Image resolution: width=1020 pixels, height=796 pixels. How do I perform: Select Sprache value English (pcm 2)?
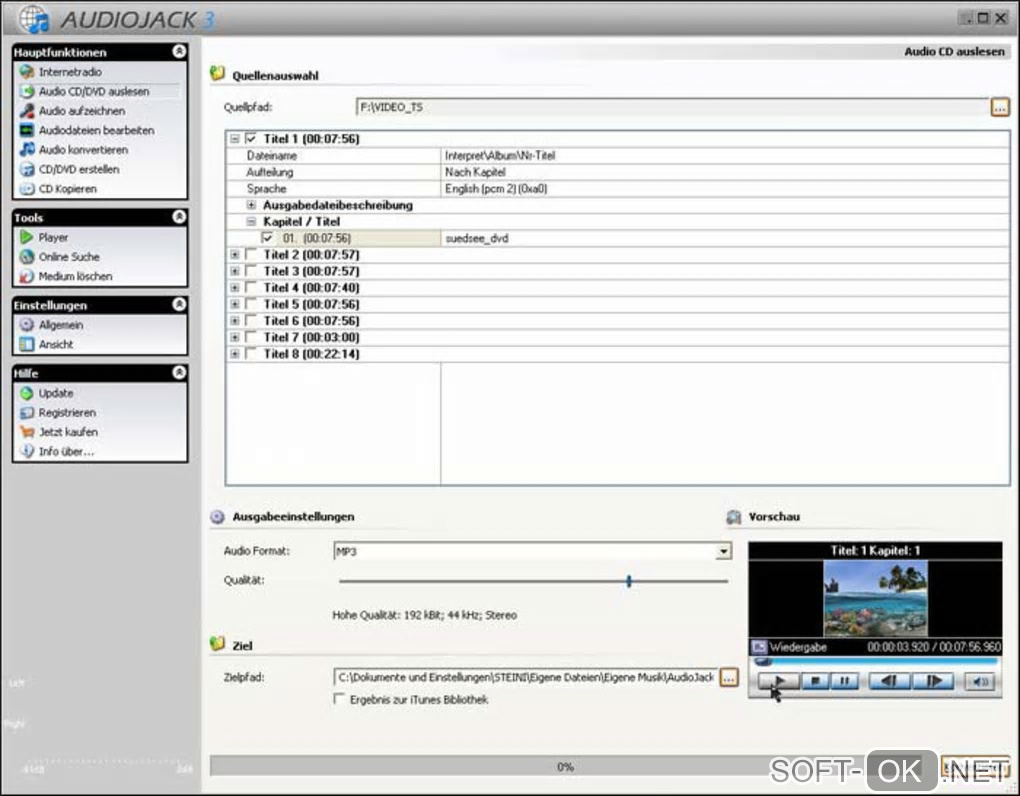[496, 189]
